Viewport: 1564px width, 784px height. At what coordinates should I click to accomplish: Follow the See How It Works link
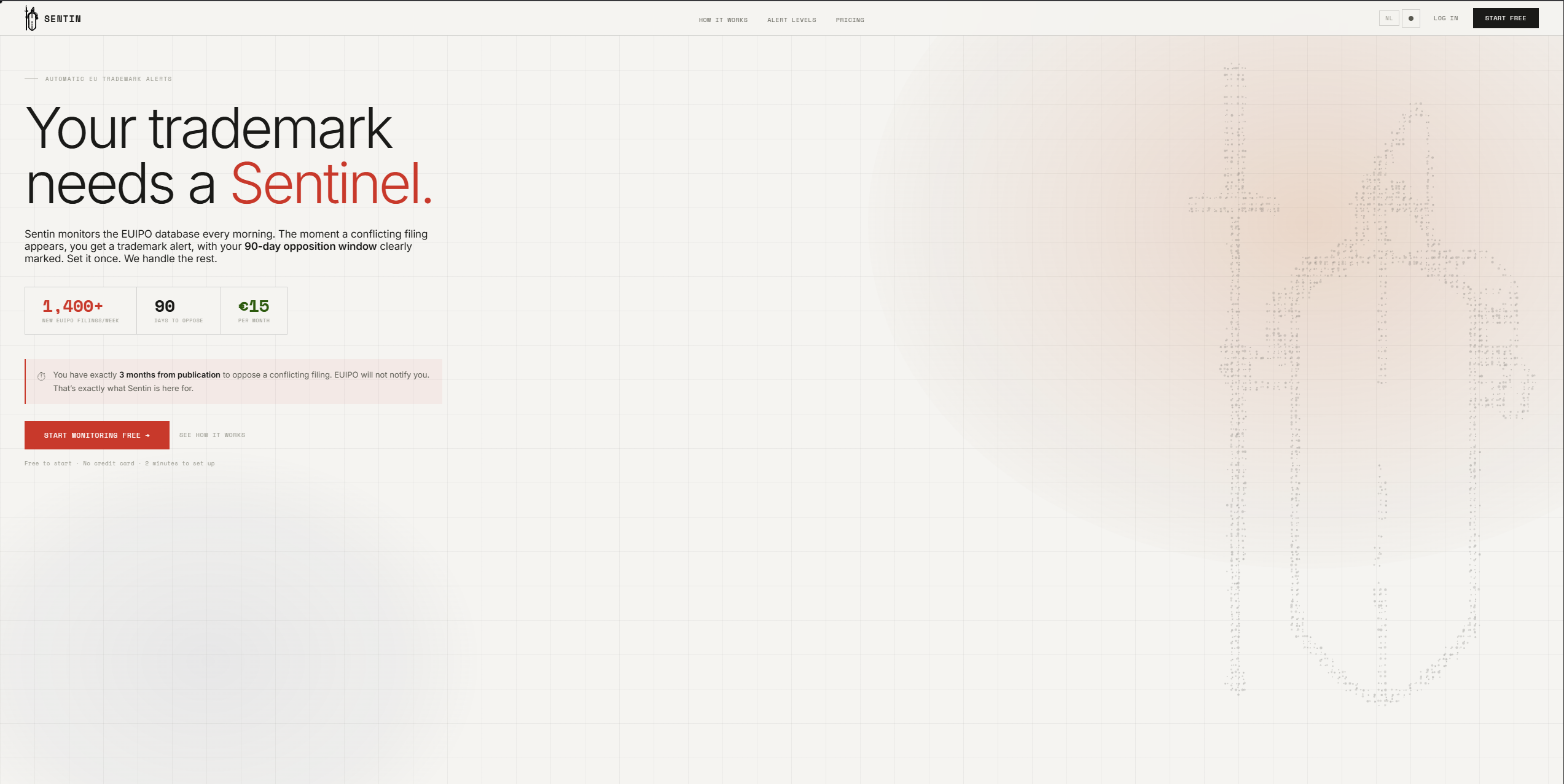(212, 435)
